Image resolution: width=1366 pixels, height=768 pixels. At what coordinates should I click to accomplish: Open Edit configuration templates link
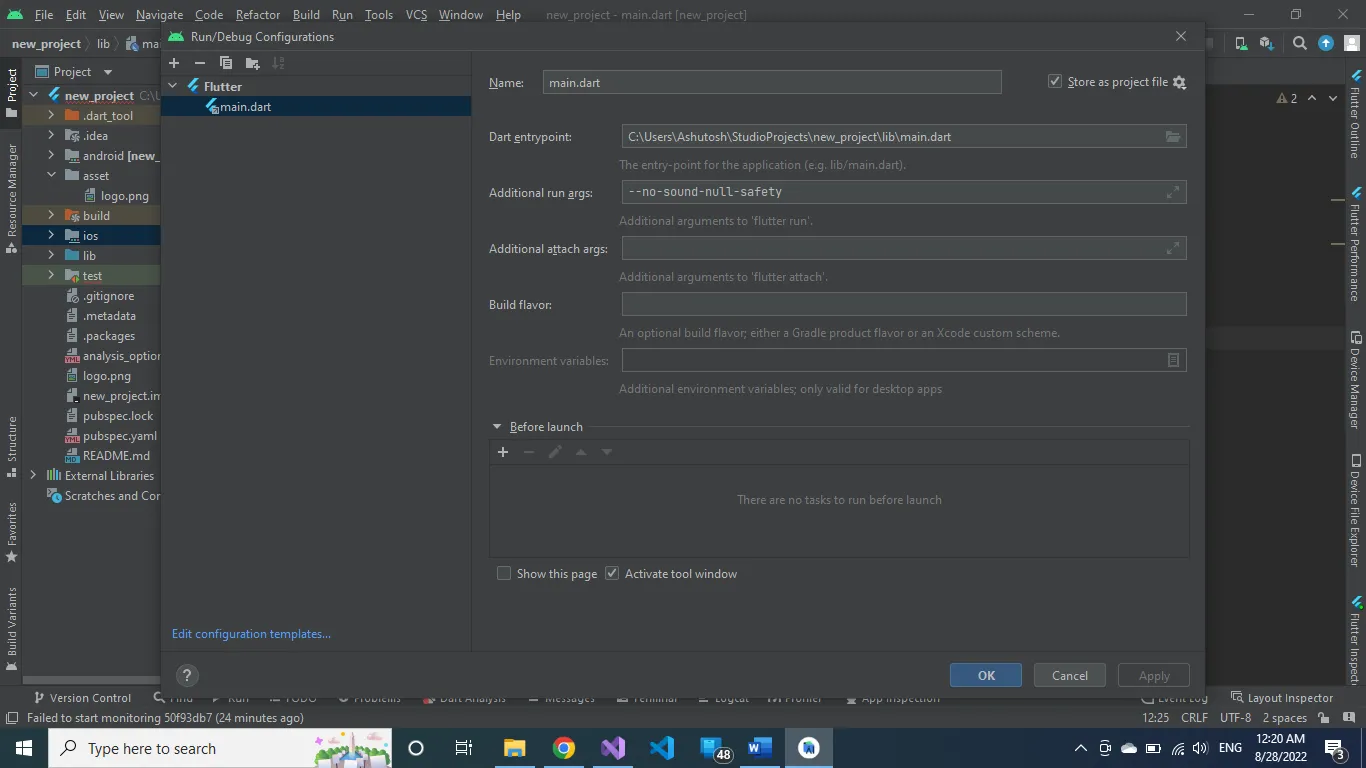pyautogui.click(x=251, y=634)
